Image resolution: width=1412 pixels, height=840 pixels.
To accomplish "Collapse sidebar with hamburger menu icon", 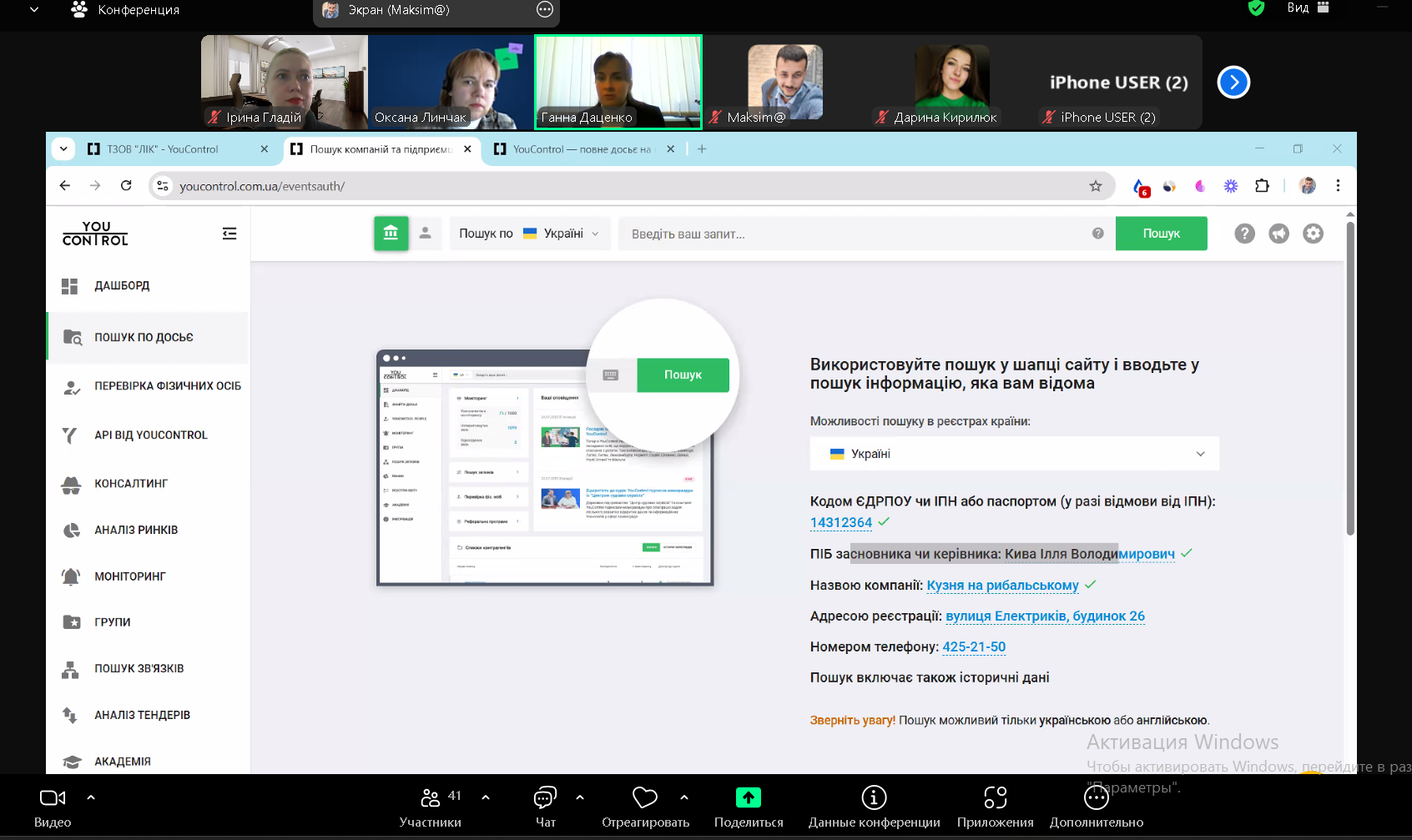I will point(229,234).
